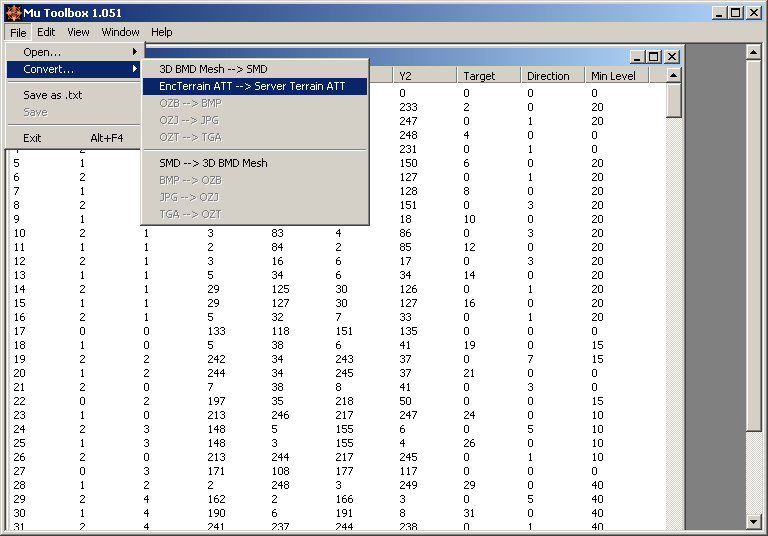Click Target value 29 in row 28

point(469,485)
